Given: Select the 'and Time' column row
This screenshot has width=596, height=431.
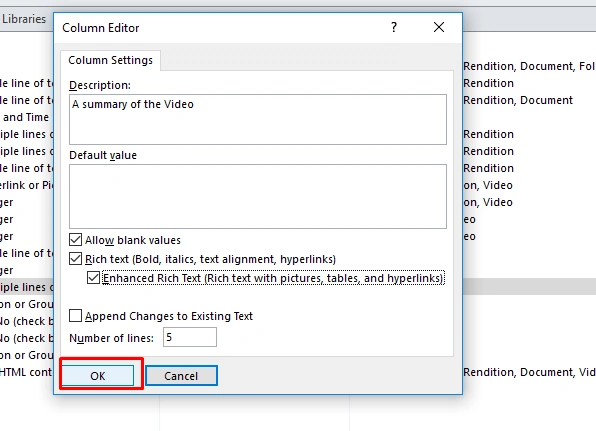Looking at the screenshot, I should pos(26,117).
